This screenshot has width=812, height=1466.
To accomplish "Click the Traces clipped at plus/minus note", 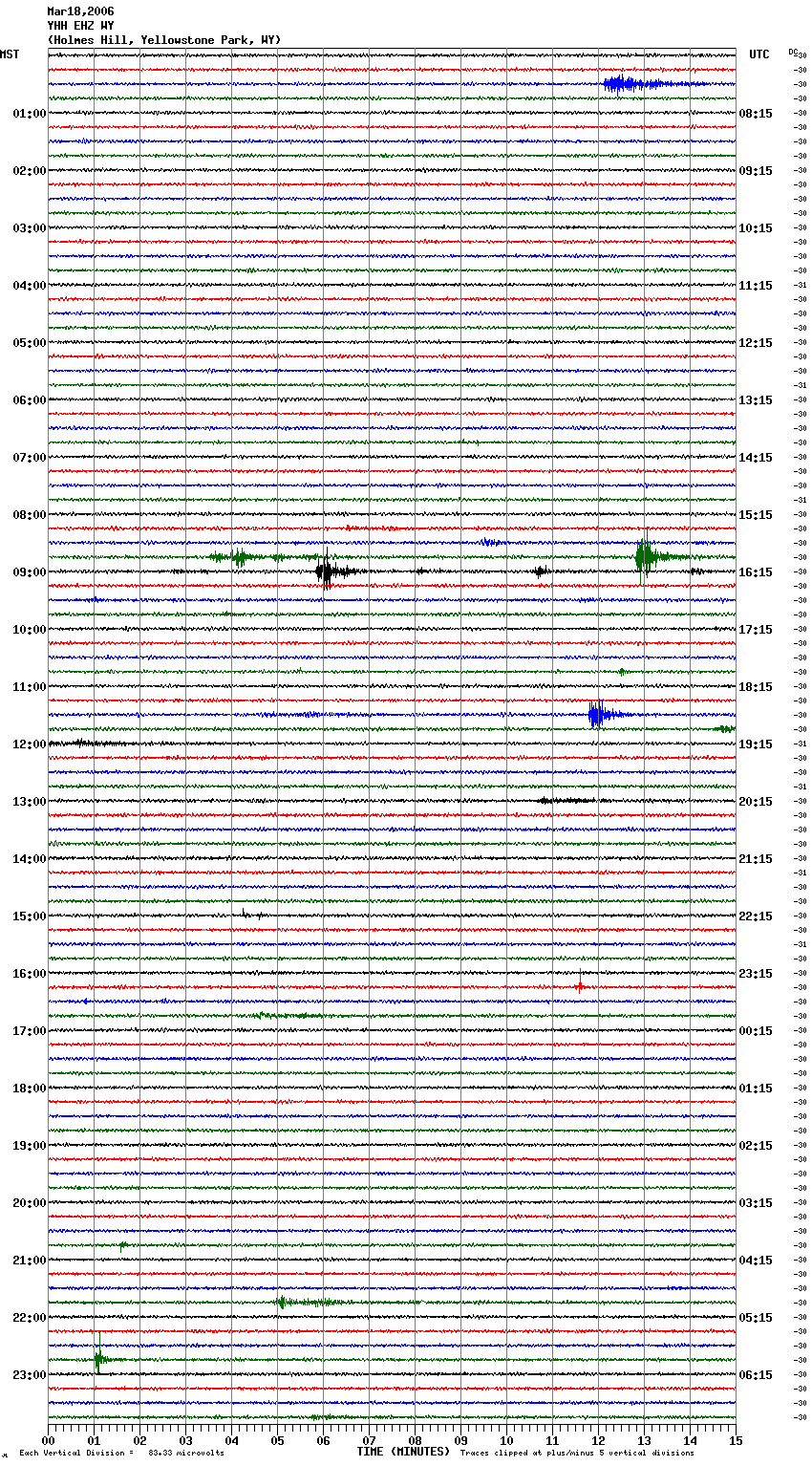I will click(x=577, y=1453).
